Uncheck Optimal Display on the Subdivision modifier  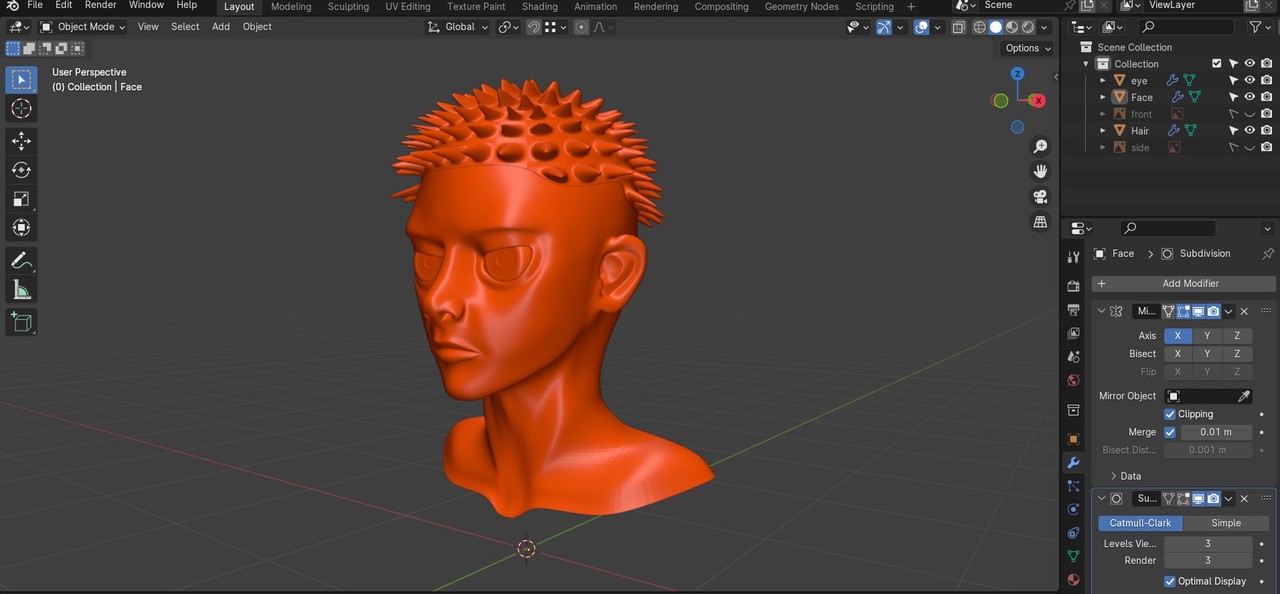[x=1170, y=580]
